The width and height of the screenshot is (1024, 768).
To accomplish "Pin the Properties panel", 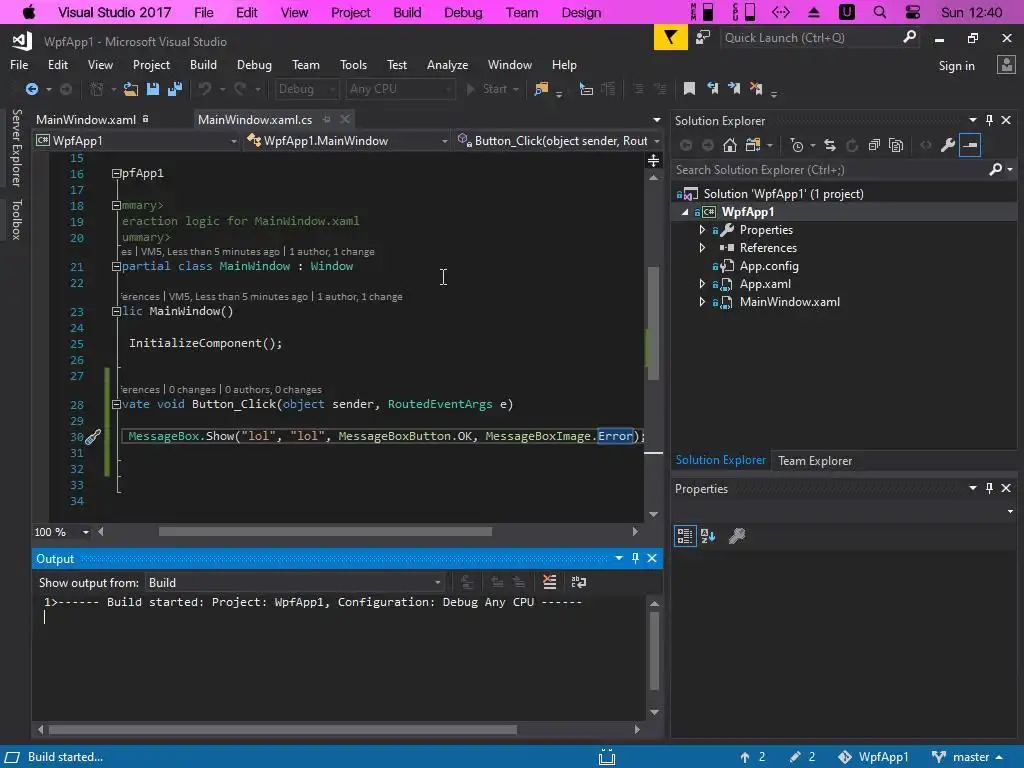I will tap(989, 488).
